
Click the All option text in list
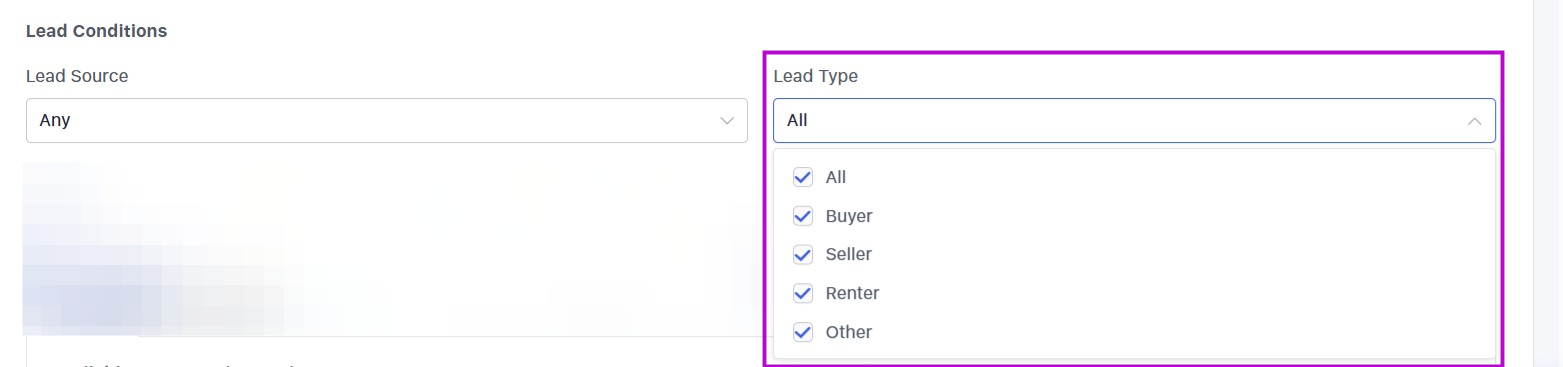[836, 177]
